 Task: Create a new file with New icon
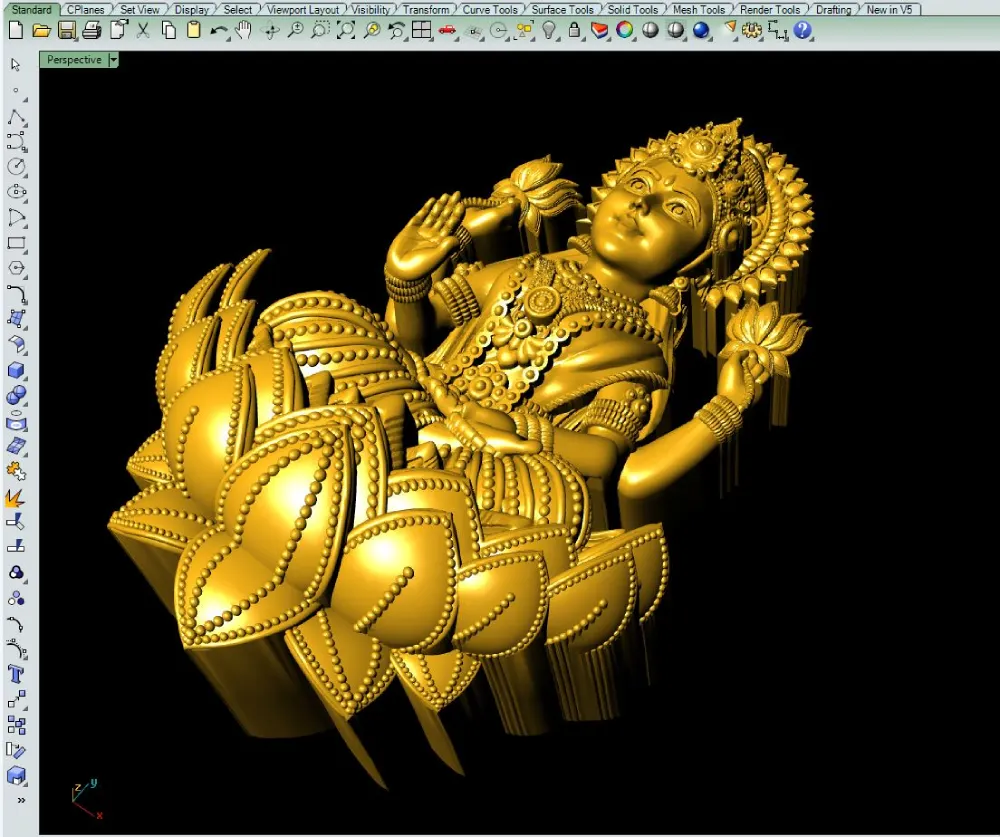pyautogui.click(x=16, y=30)
